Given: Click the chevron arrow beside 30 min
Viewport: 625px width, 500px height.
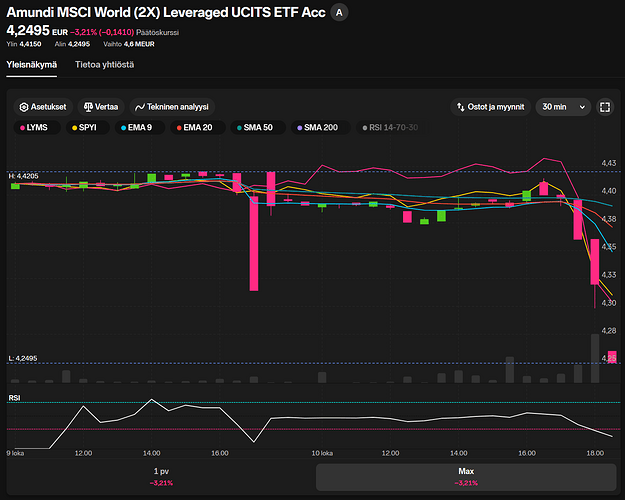Looking at the screenshot, I should (582, 107).
